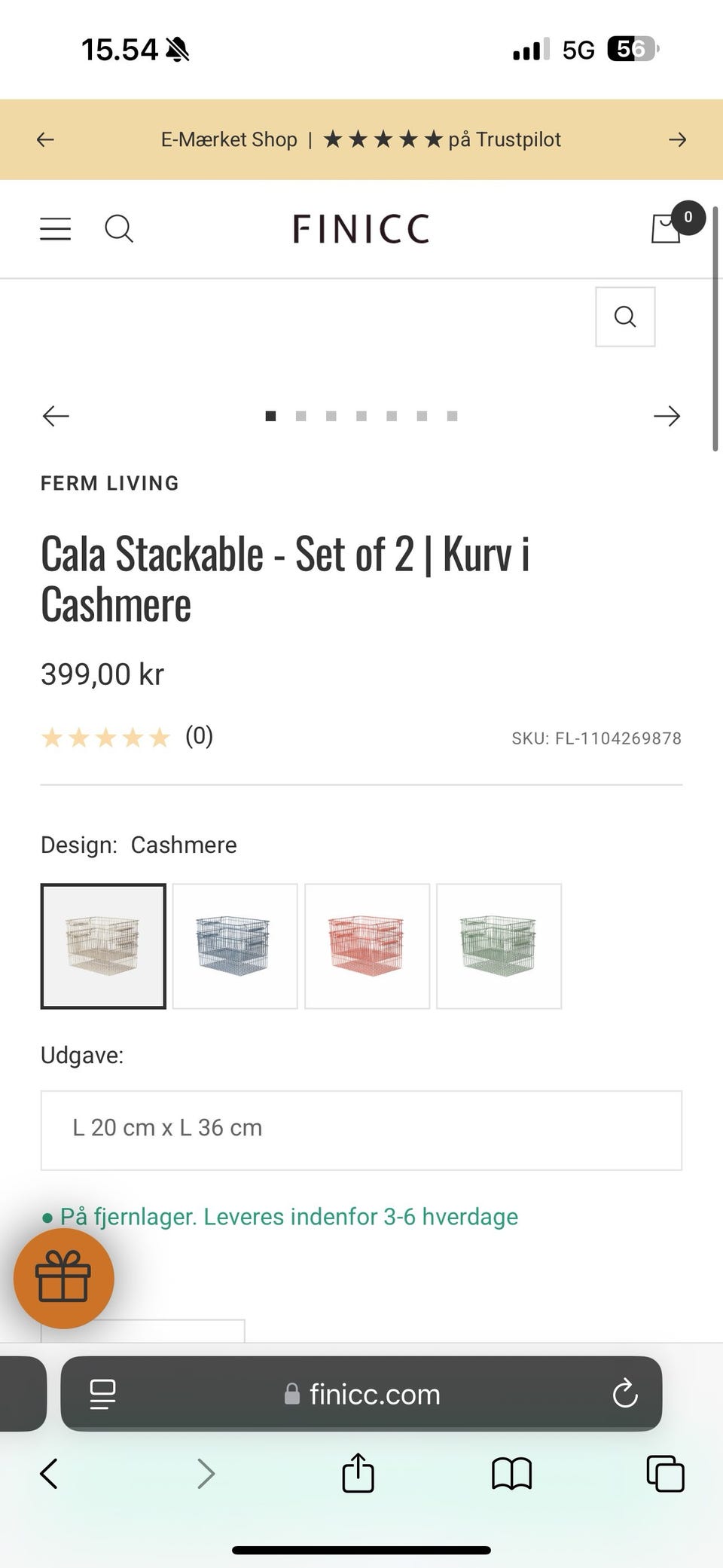This screenshot has height=1568, width=723.
Task: Open the FINICC homepage logo
Action: (361, 228)
